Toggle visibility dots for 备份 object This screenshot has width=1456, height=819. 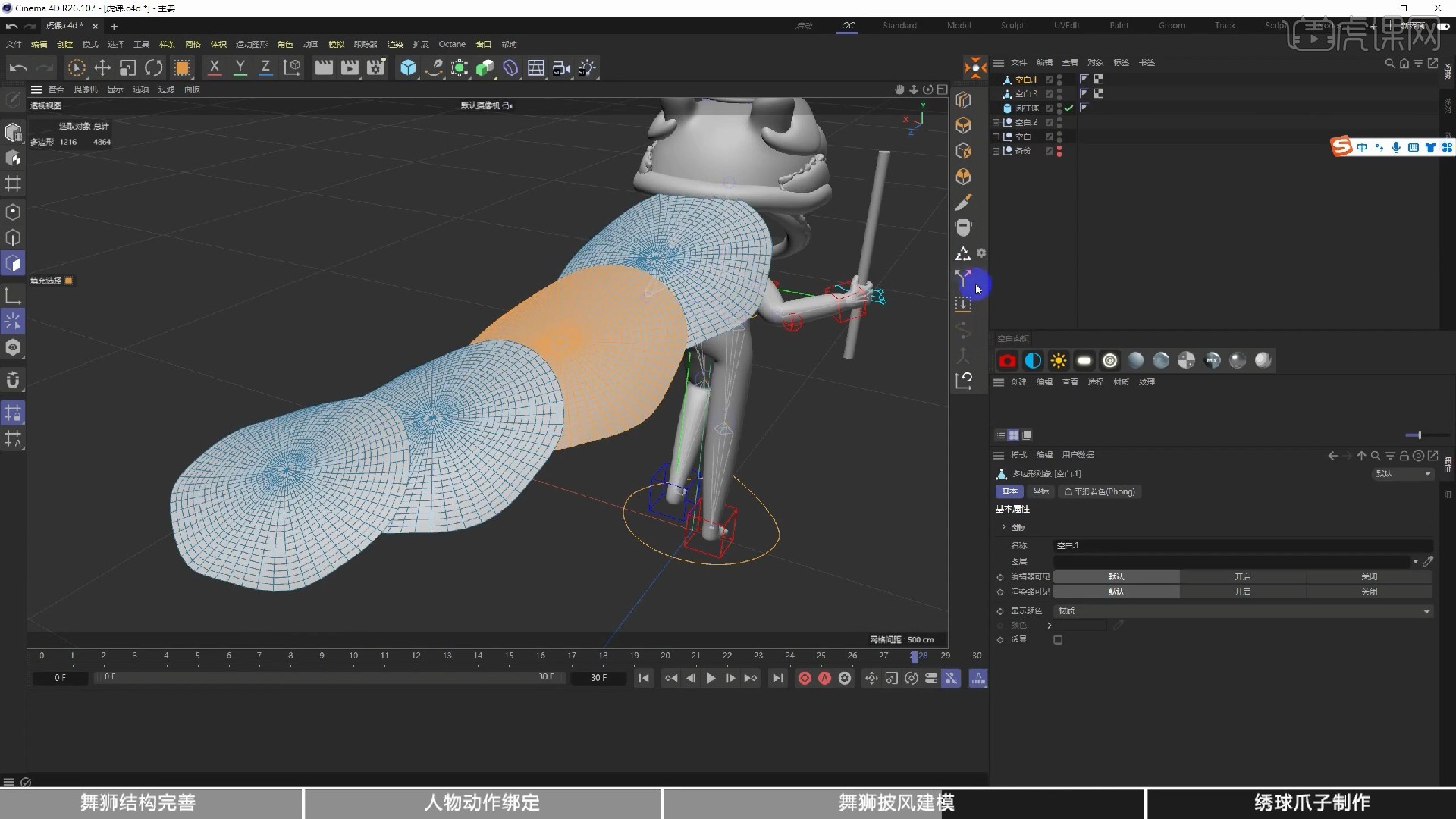tap(1059, 151)
